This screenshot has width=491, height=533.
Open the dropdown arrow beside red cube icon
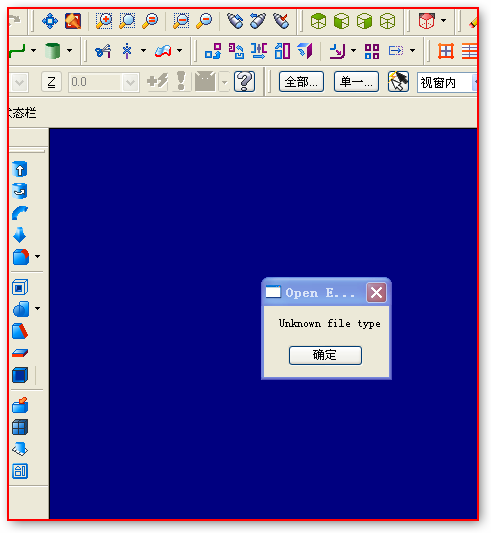[443, 20]
